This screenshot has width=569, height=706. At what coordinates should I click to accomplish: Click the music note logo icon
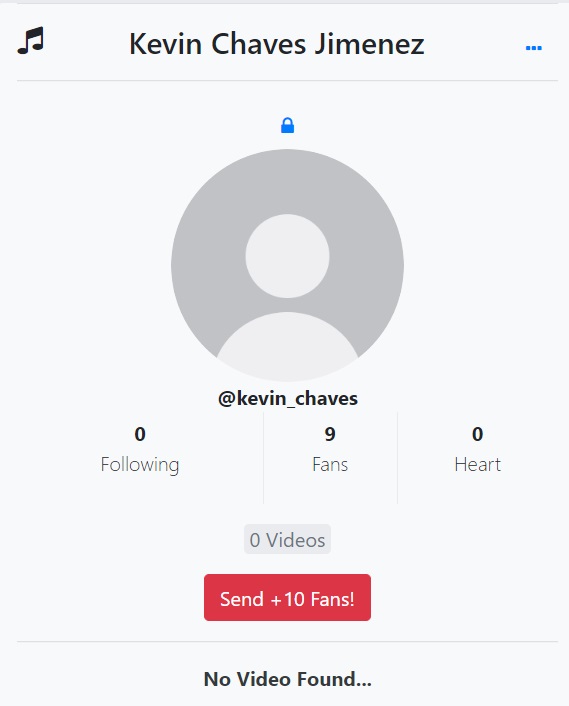31,41
